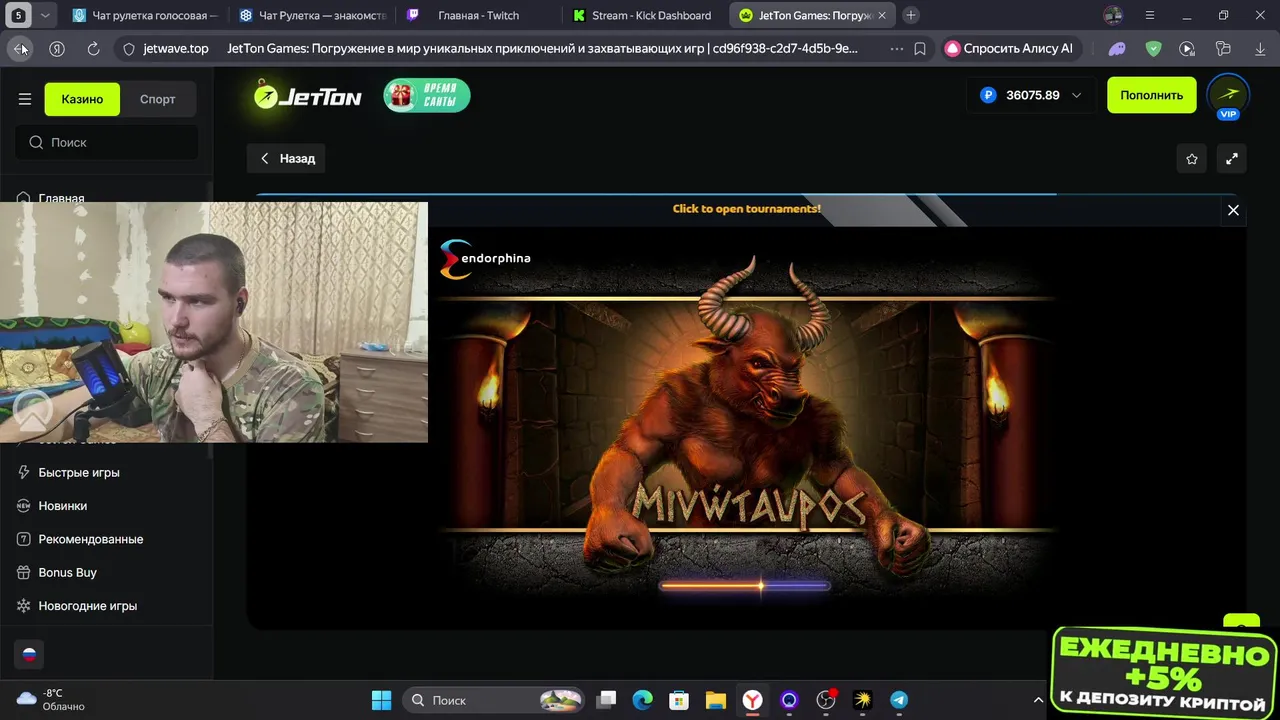Screen dimensions: 1280x720
Task: Open File Explorer from the taskbar
Action: pyautogui.click(x=715, y=700)
